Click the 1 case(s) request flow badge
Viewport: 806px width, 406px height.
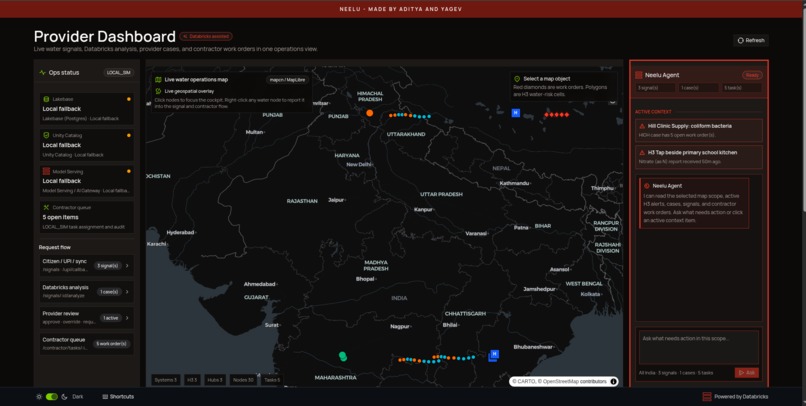tap(109, 292)
